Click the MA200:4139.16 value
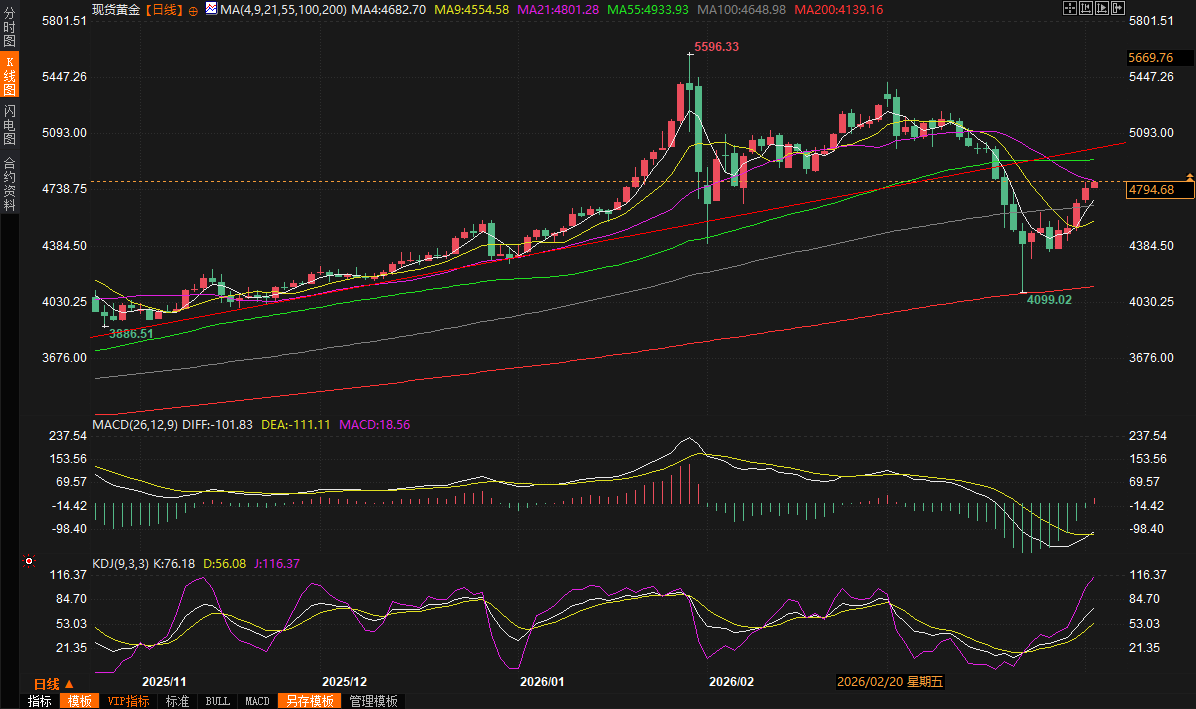This screenshot has width=1196, height=709. click(838, 10)
